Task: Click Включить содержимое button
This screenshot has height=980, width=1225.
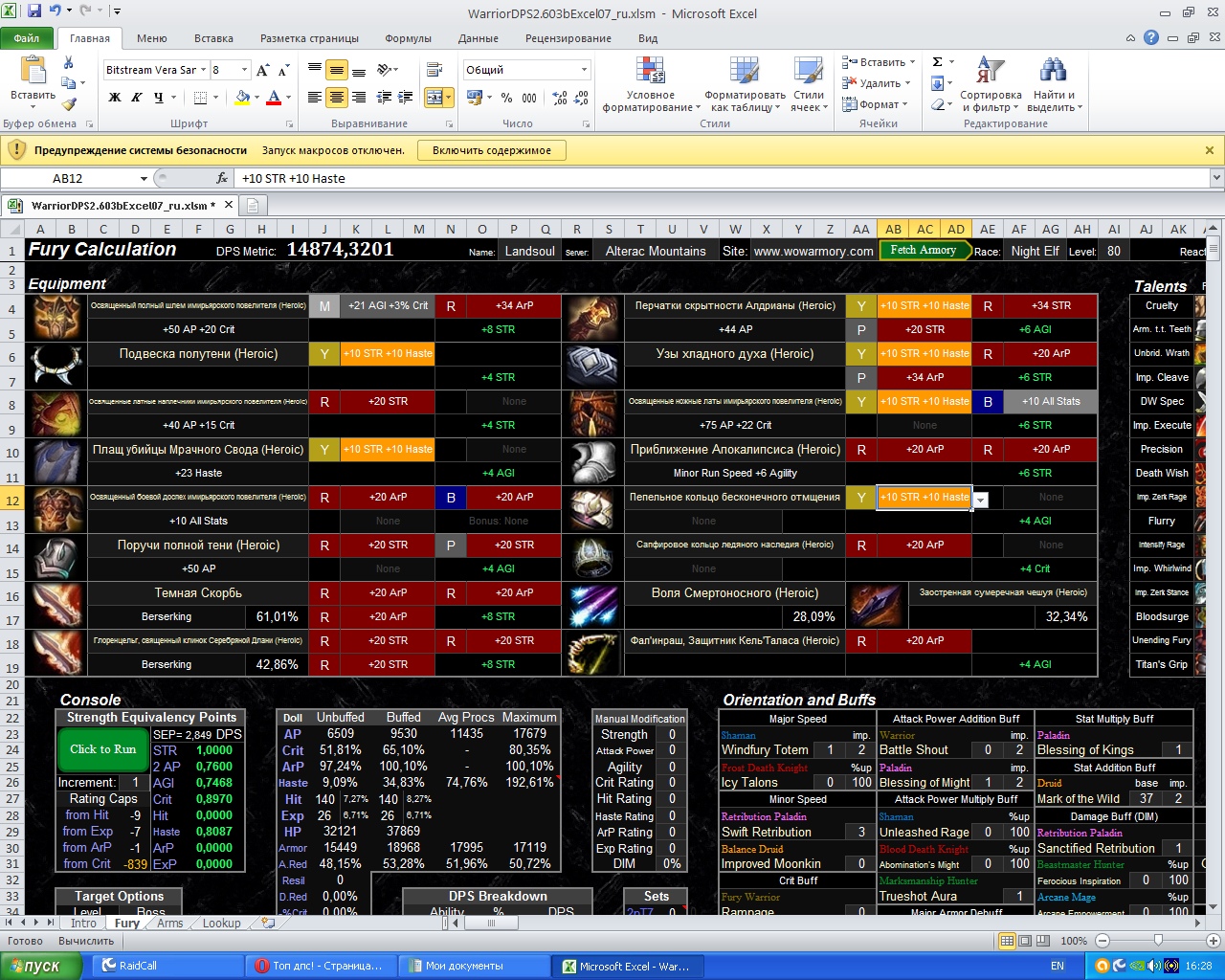Action: (x=492, y=150)
